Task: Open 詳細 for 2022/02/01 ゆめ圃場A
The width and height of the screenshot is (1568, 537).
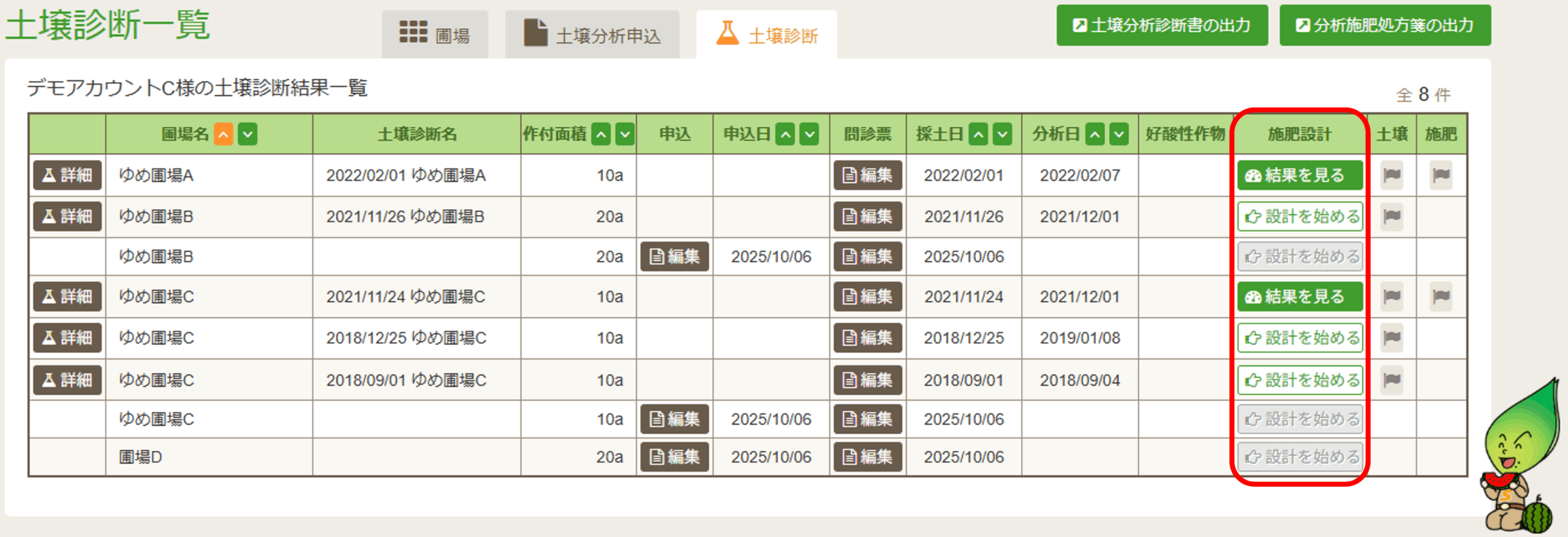Action: click(x=67, y=175)
